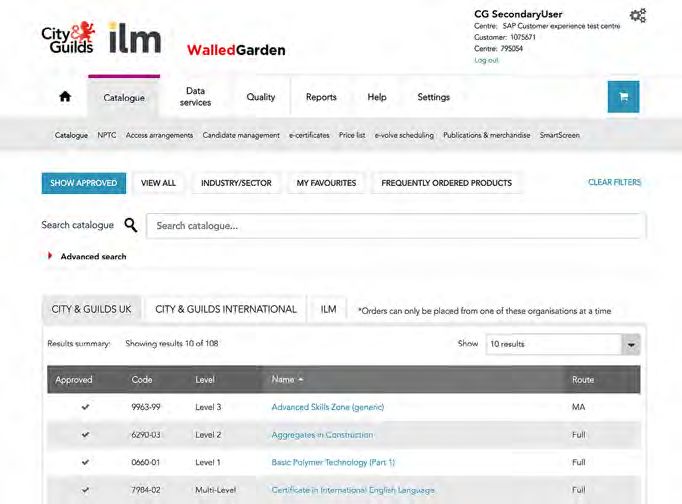Open Price list submenu item
Viewport: 682px width, 504px height.
(352, 135)
